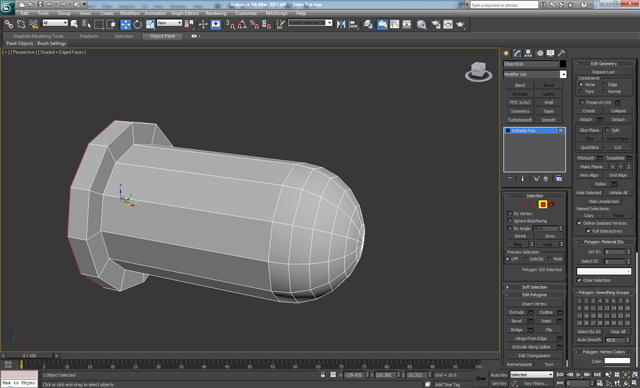Screen dimensions: 640x388
Task: Click the white vertex Color swatch
Action: pos(617,361)
